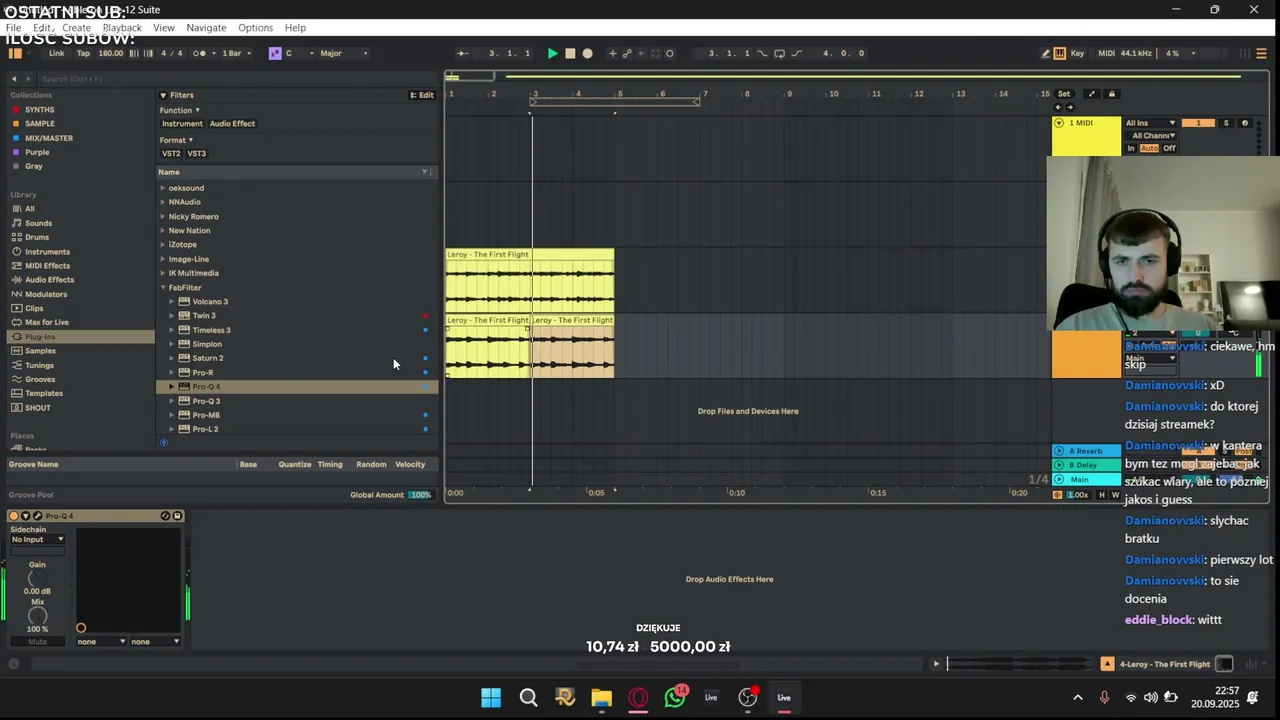
Task: Arm the Arrangement Record button
Action: click(588, 53)
